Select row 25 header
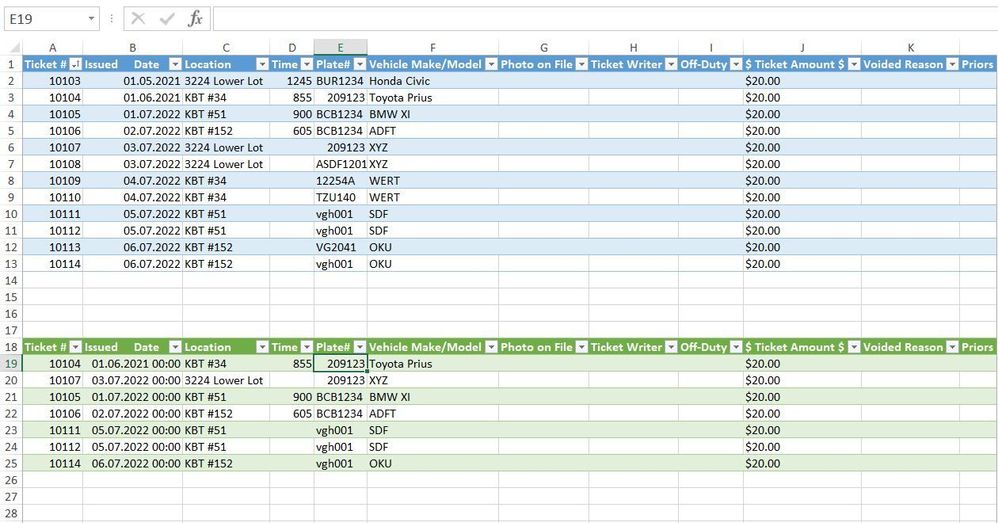Image resolution: width=998 pixels, height=523 pixels. pos(11,463)
